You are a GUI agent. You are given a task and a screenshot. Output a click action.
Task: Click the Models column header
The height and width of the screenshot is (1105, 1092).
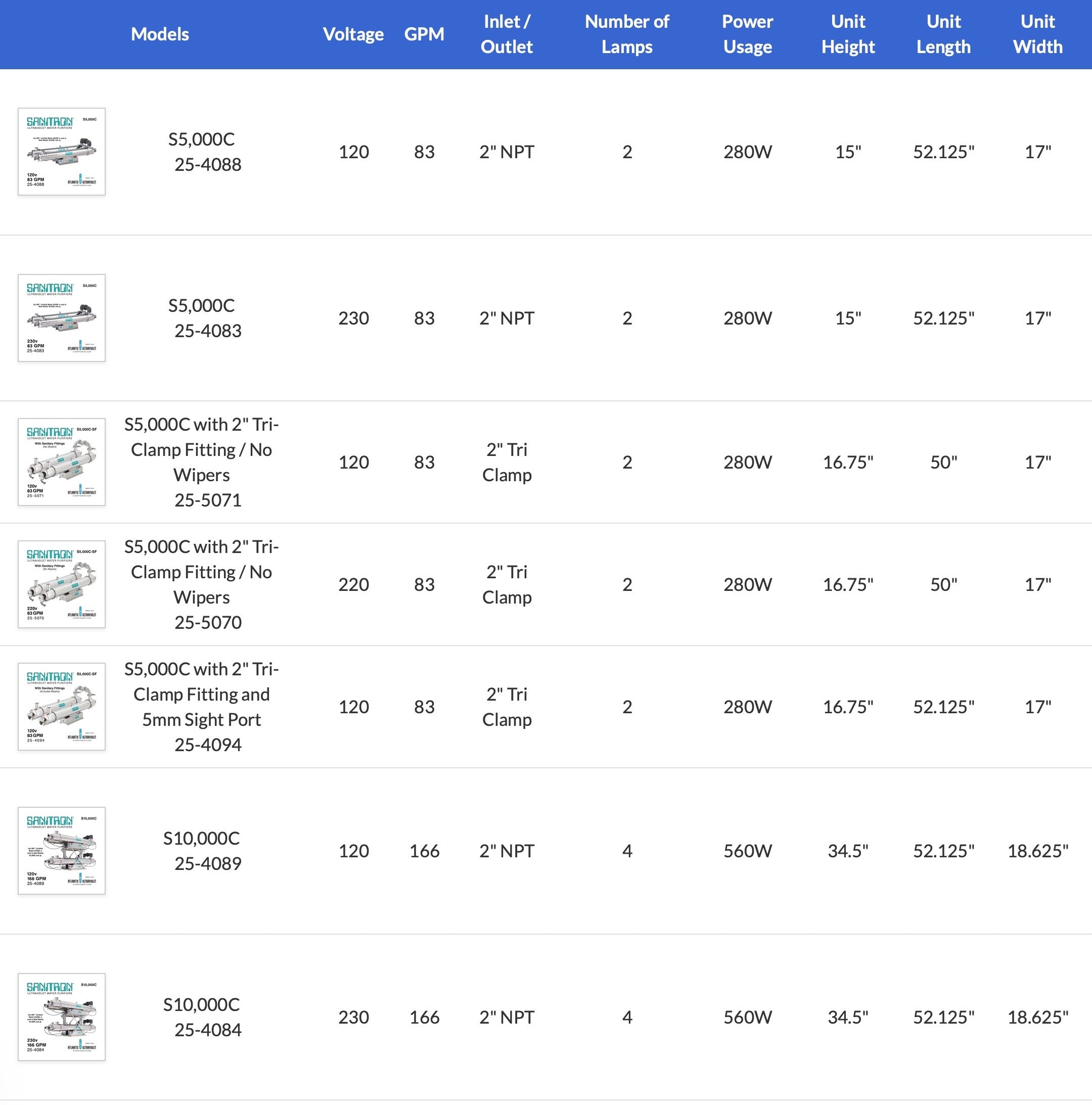160,34
